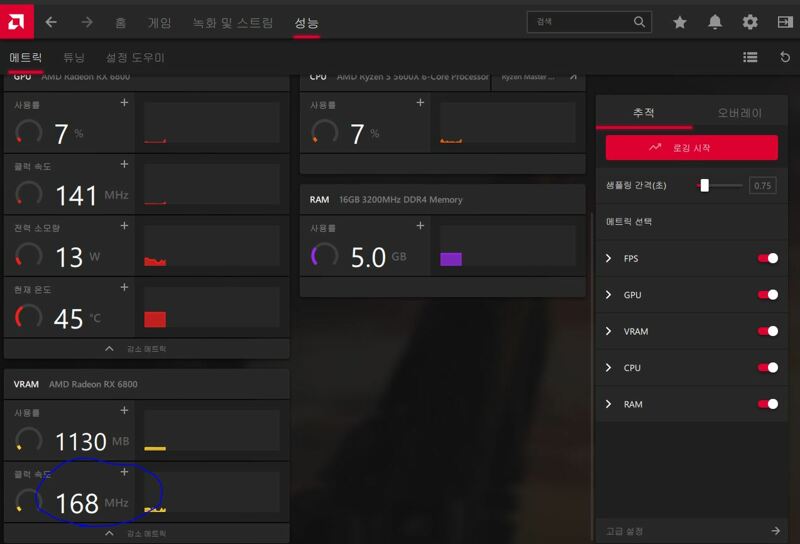Screen dimensions: 800x544
Task: Open settings gear icon
Action: click(749, 22)
